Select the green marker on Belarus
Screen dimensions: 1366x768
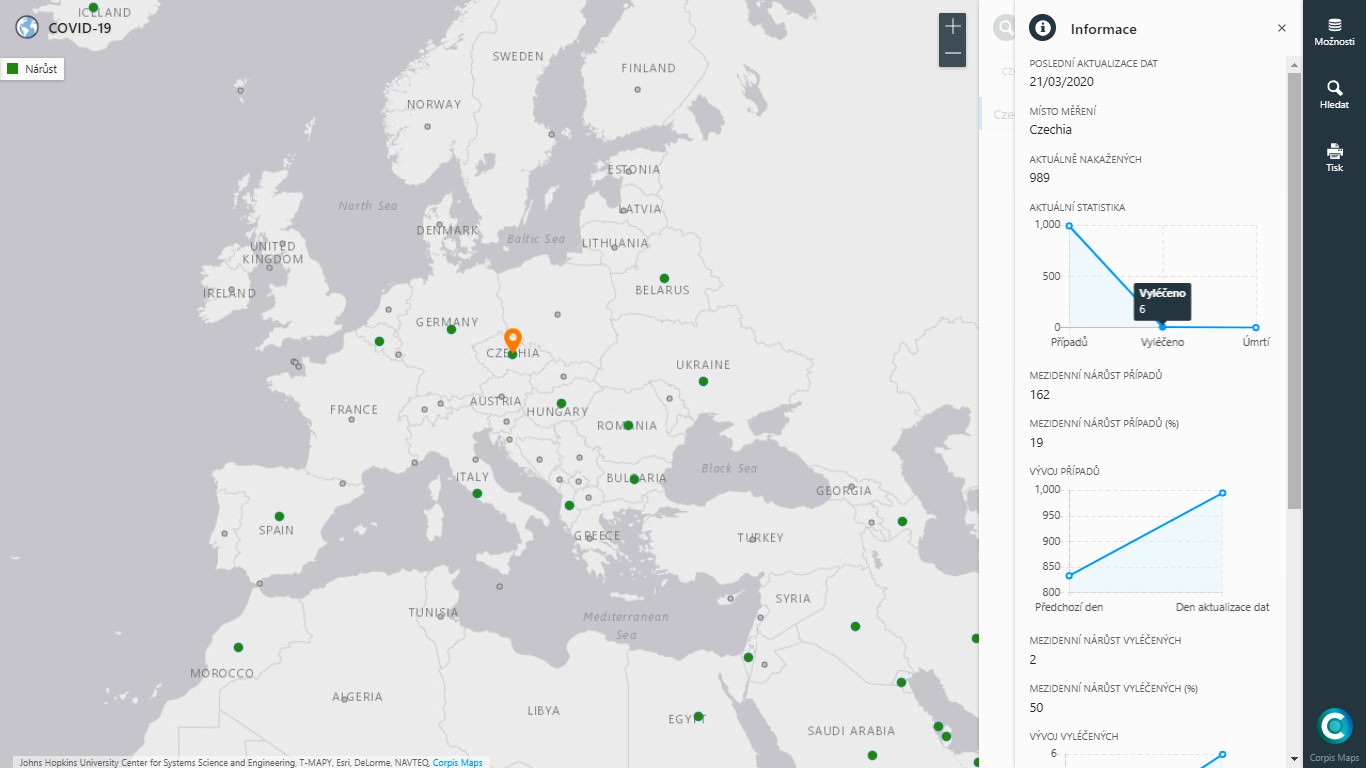coord(664,278)
